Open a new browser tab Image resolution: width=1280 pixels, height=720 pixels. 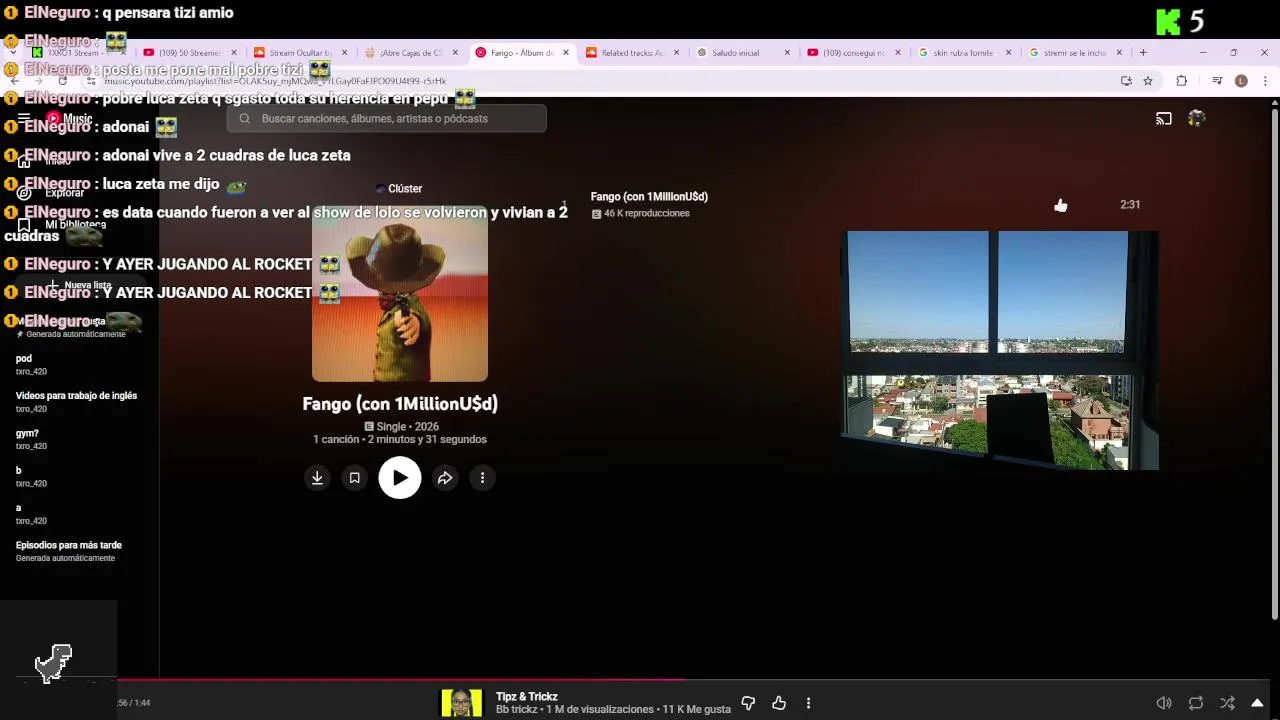[1143, 53]
